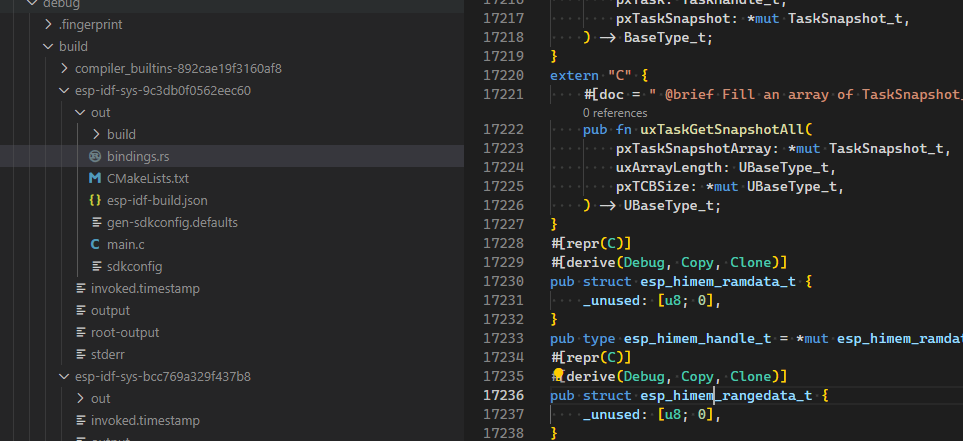The height and width of the screenshot is (441, 963).
Task: Click #[derive(Debug, Copy, Clone)] on line 17229
Action: click(668, 262)
